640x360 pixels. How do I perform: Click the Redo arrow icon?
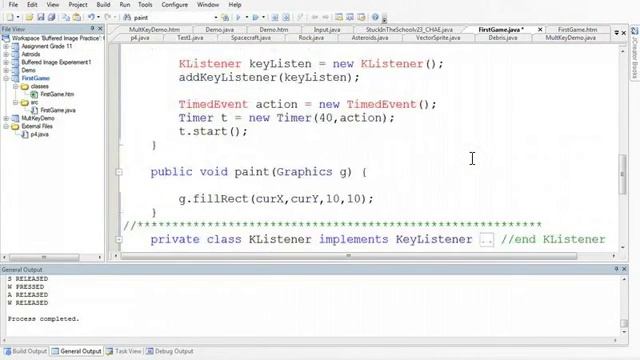click(x=108, y=17)
